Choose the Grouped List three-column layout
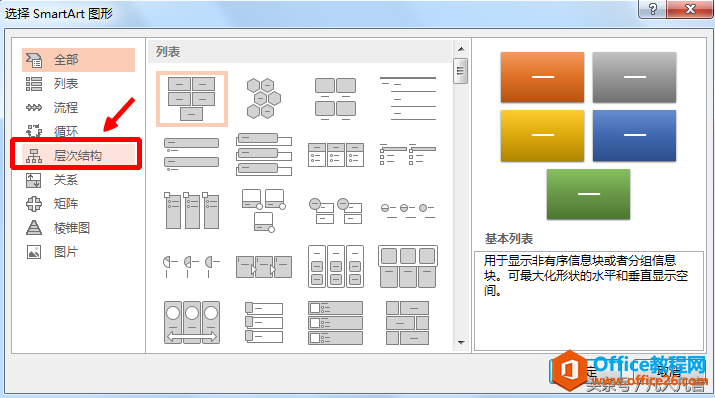Screen dimensions: 715x398 tap(336, 266)
